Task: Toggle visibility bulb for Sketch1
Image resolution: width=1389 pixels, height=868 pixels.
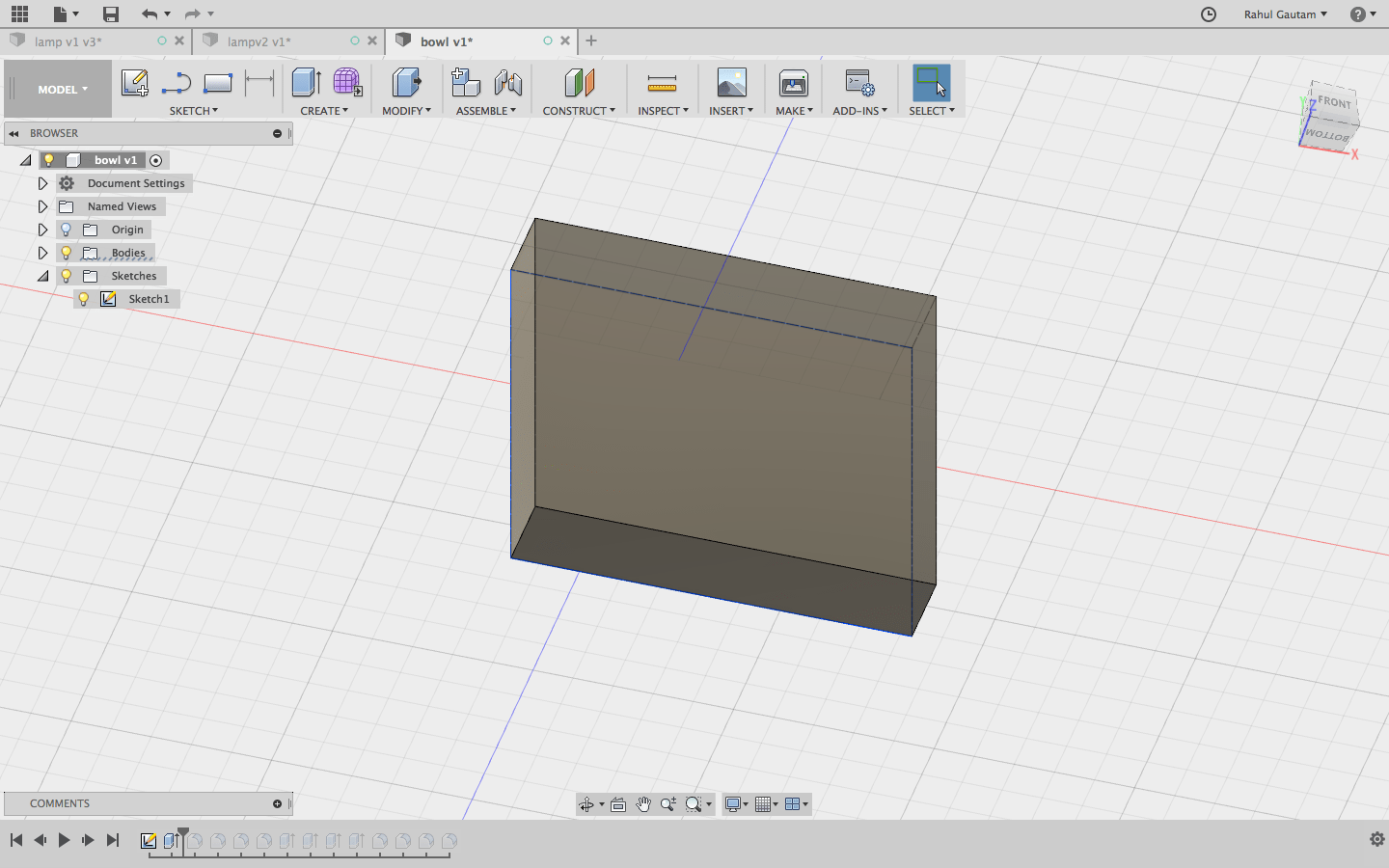Action: (84, 299)
